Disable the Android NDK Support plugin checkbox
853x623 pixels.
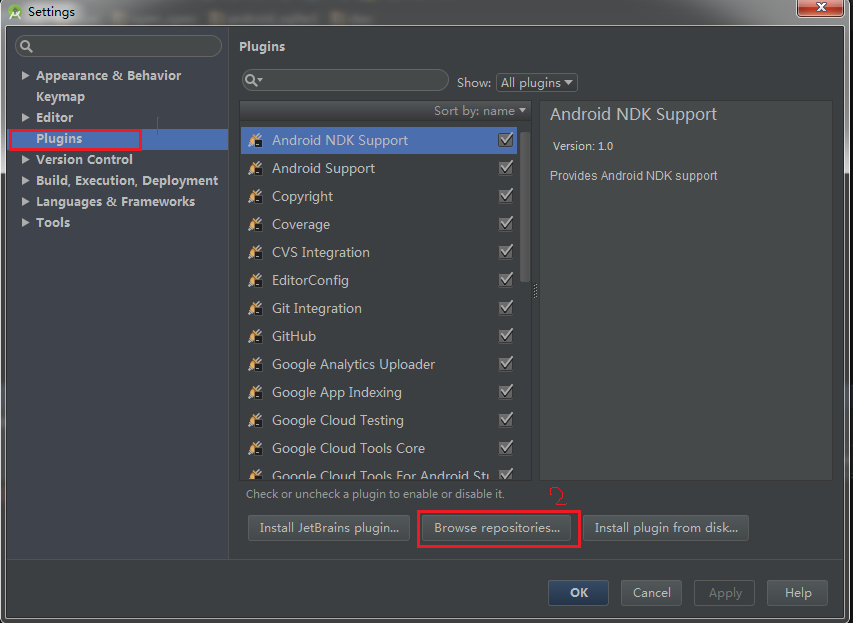tap(506, 140)
